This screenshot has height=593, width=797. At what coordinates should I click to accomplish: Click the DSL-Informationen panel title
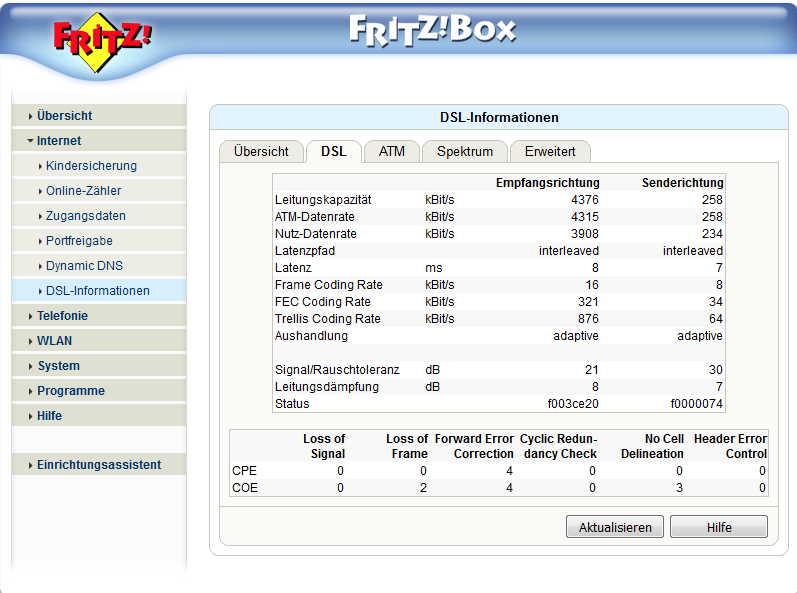tap(499, 117)
